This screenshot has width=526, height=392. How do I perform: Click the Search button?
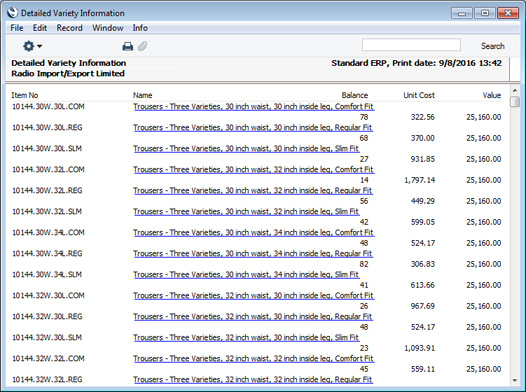(x=492, y=46)
